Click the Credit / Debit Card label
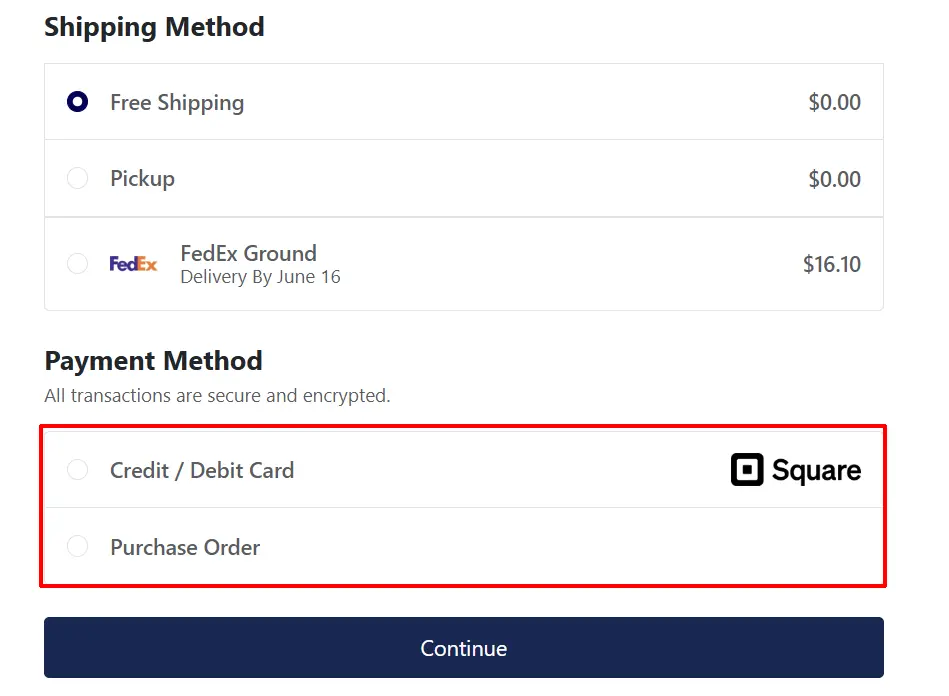This screenshot has height=696, width=949. click(202, 470)
